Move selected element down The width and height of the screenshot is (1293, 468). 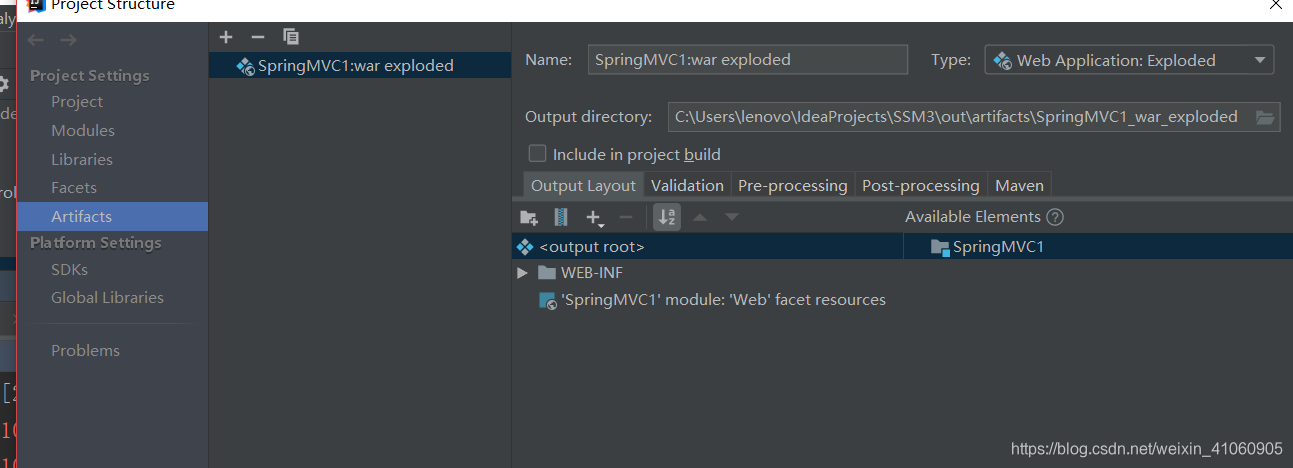732,217
